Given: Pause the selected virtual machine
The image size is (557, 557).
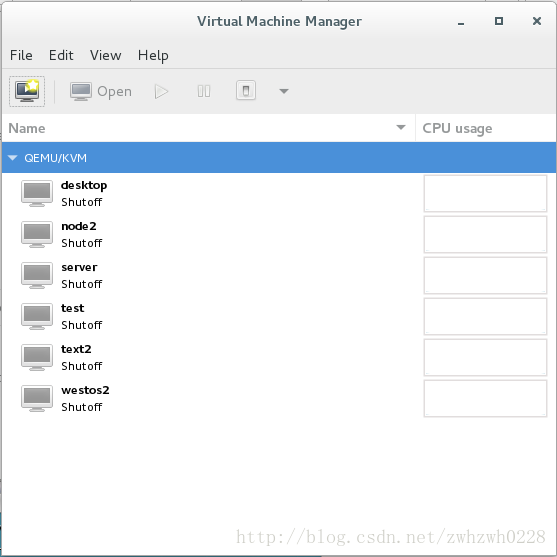Looking at the screenshot, I should click(204, 92).
